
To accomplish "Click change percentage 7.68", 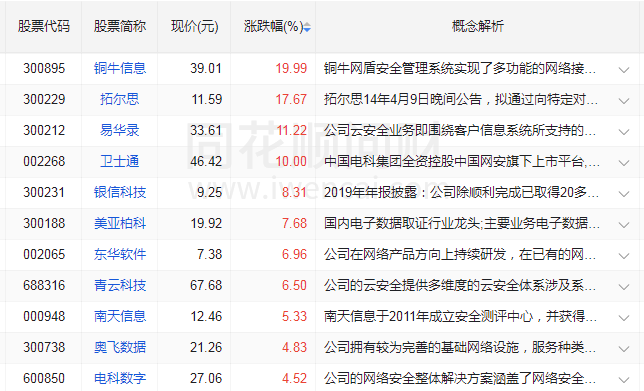I will [x=294, y=223].
